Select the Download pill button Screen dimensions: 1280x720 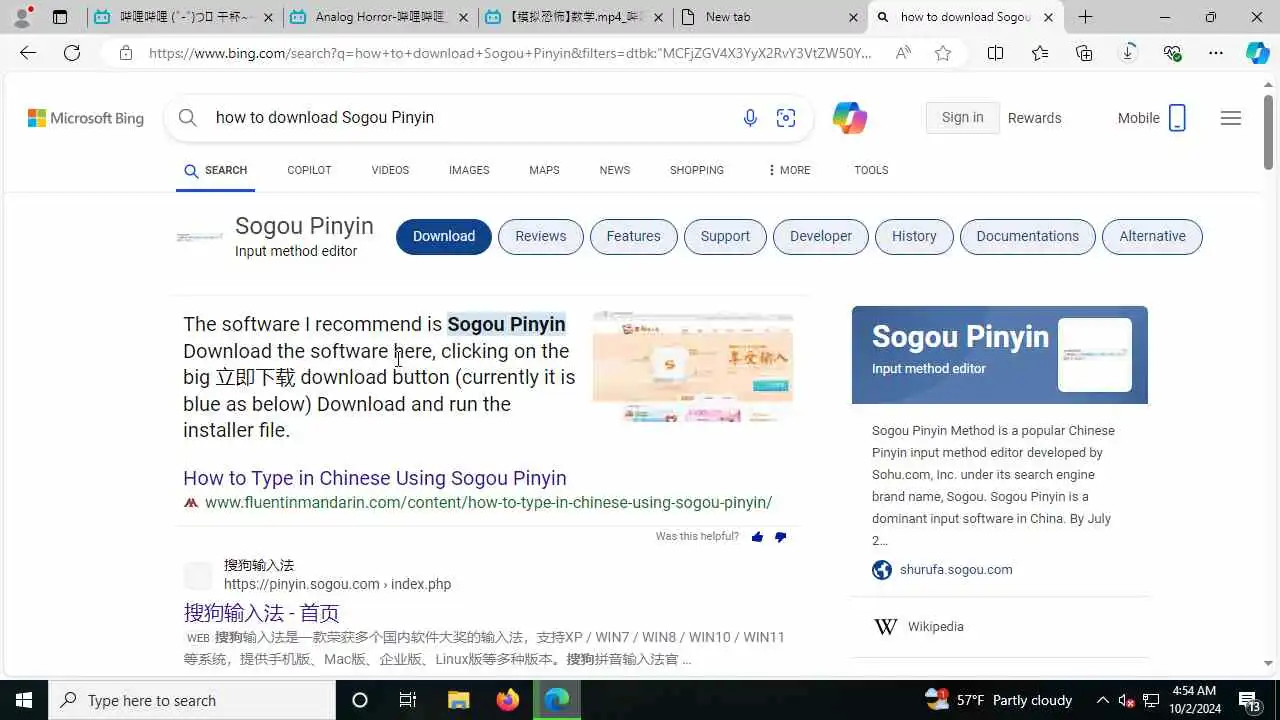point(444,237)
